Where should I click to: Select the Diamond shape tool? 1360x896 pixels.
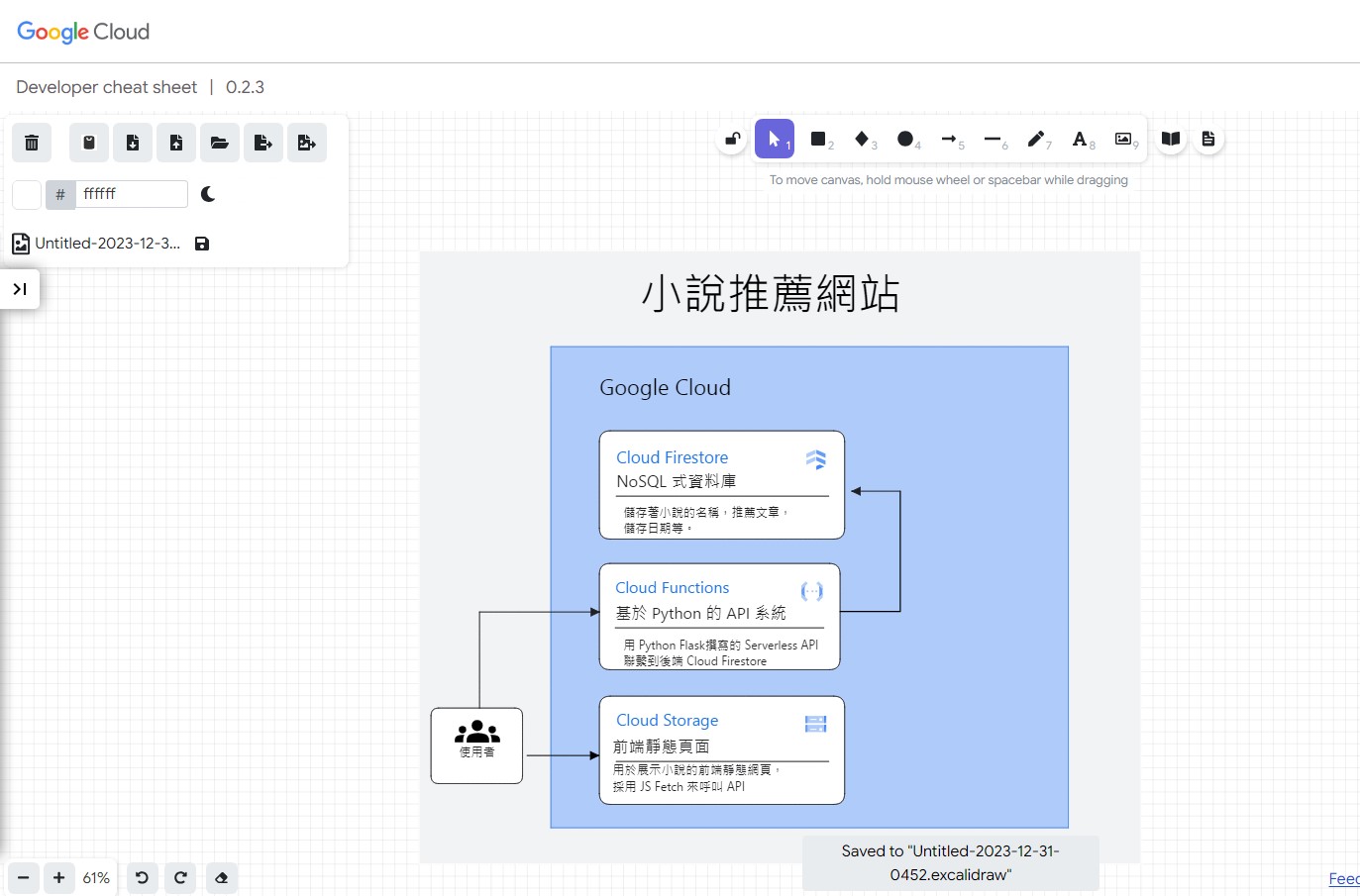point(862,139)
